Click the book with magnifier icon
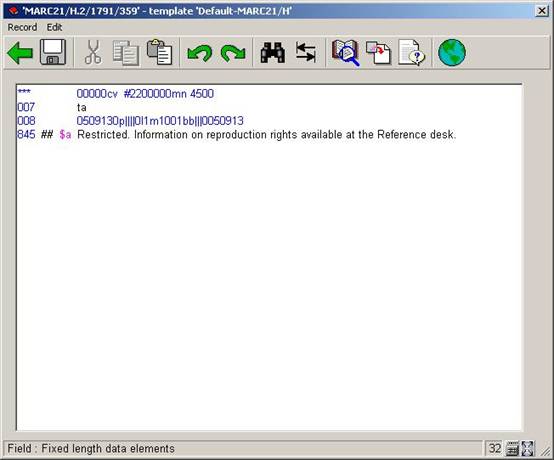Screen dimensions: 554x460 tap(345, 53)
